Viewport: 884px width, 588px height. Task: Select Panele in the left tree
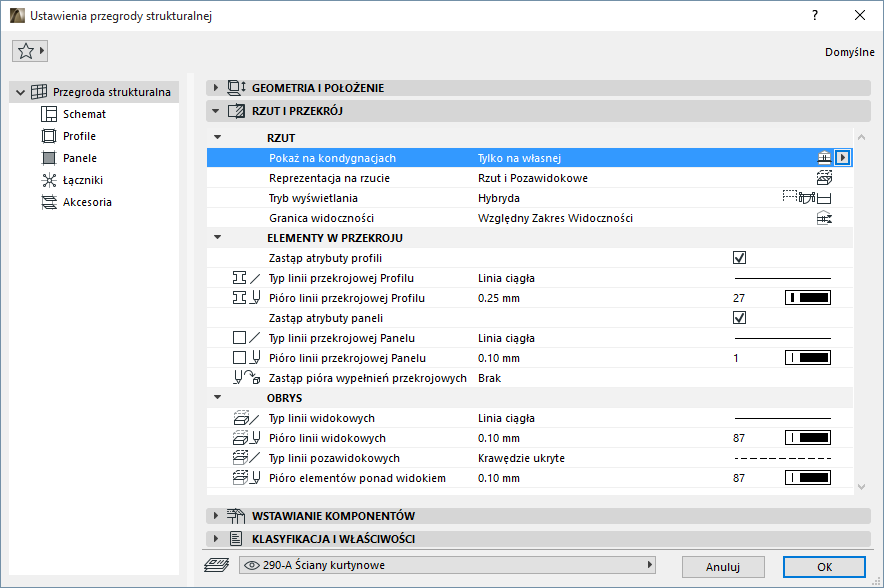[x=79, y=158]
